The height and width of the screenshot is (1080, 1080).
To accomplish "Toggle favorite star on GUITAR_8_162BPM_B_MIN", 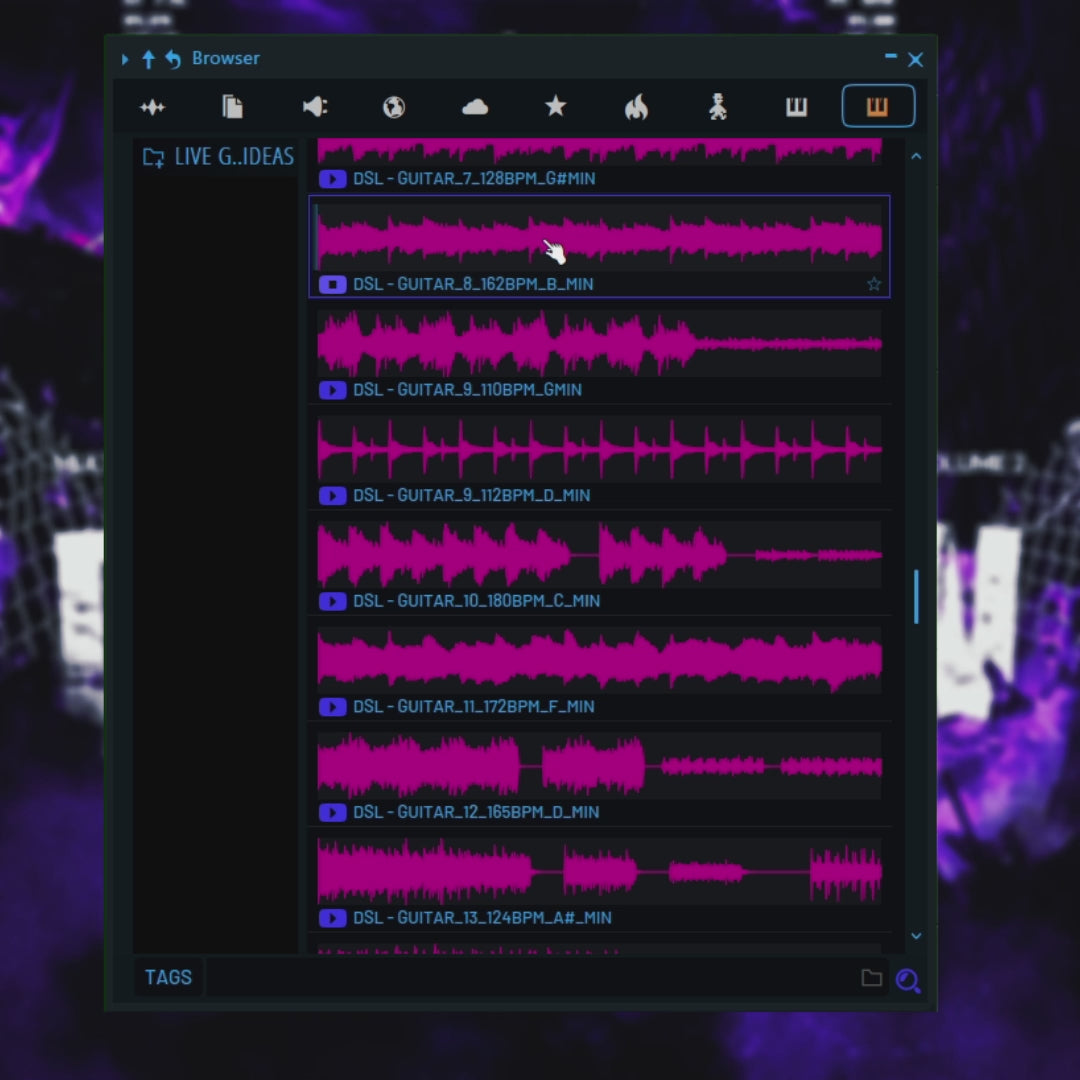I will click(874, 284).
